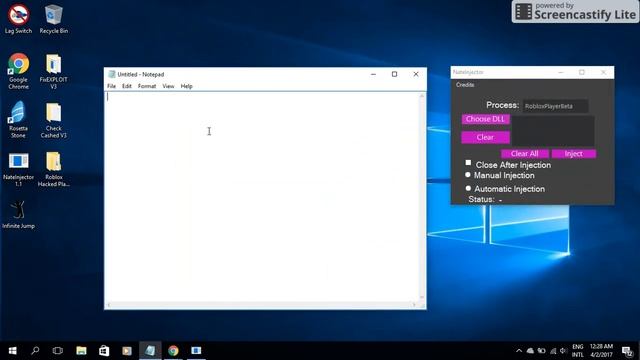
Task: Select the Check Cashed V3 folder
Action: [x=53, y=120]
